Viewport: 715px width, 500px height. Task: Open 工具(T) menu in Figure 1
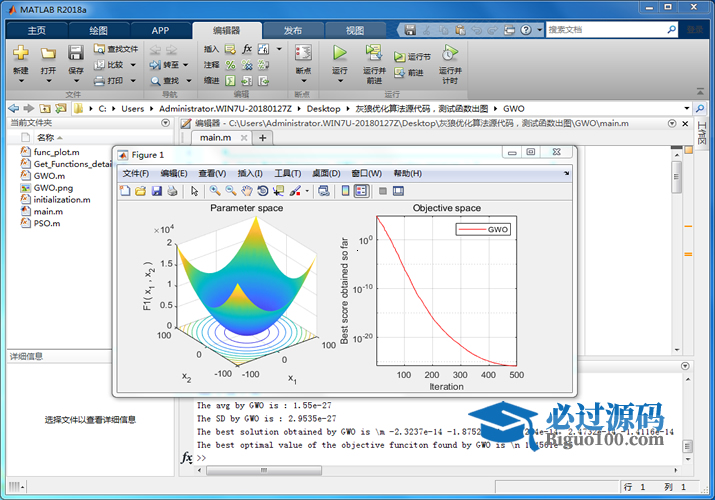point(287,174)
